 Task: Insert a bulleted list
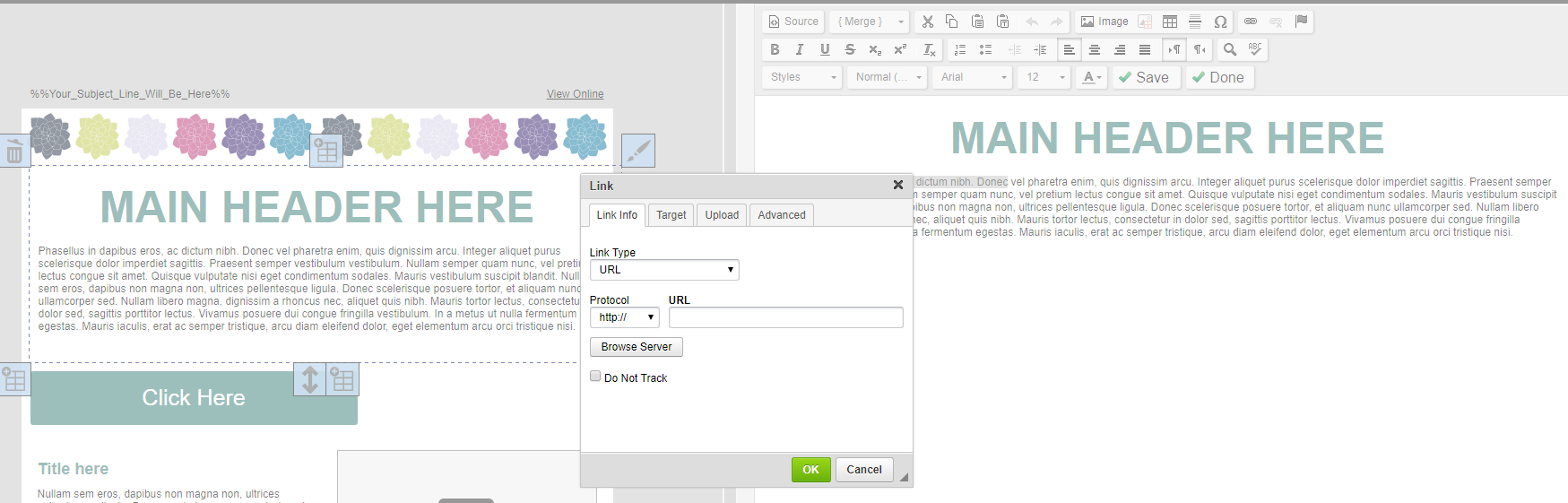(985, 49)
